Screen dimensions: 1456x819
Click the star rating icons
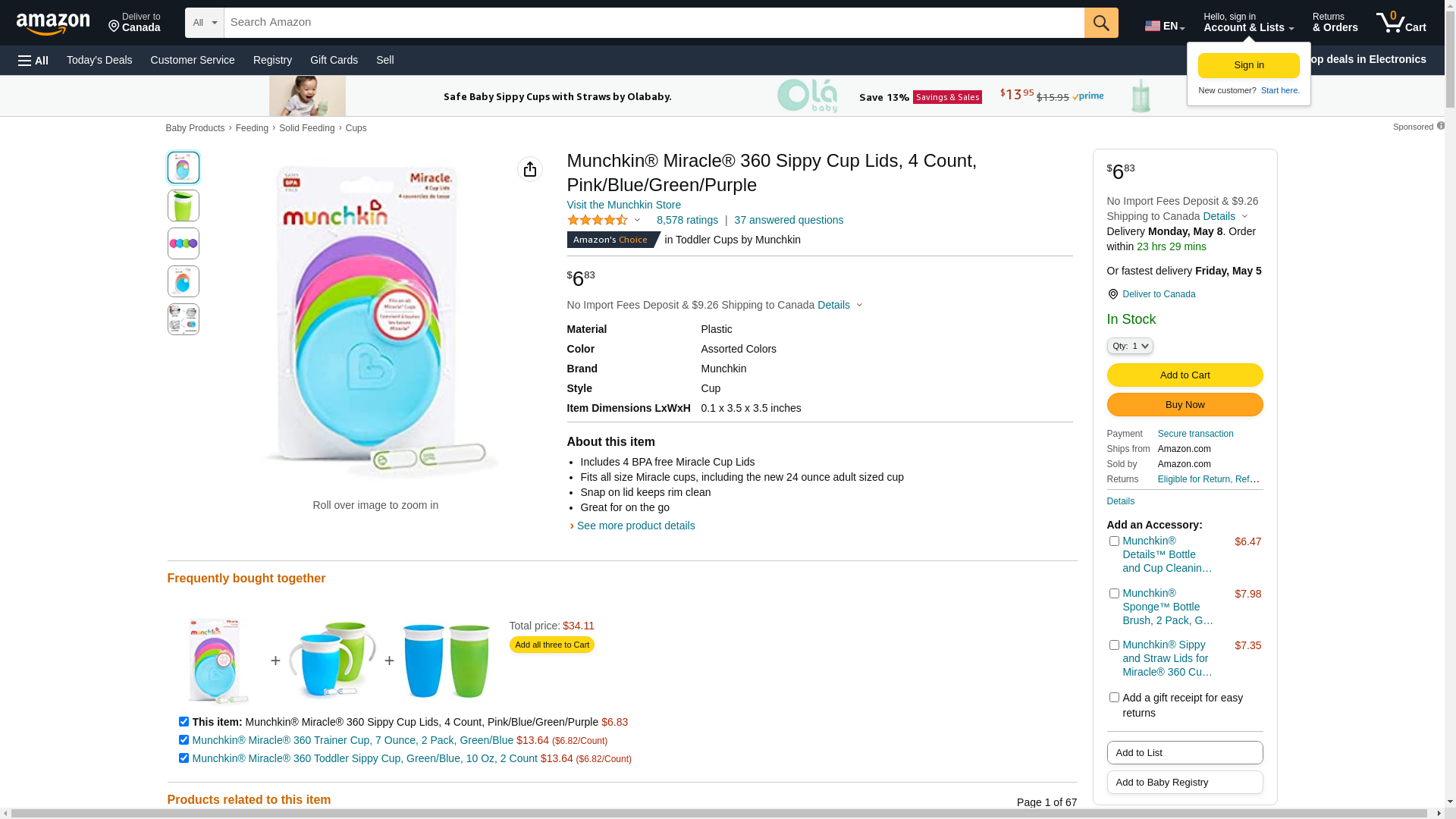point(598,221)
